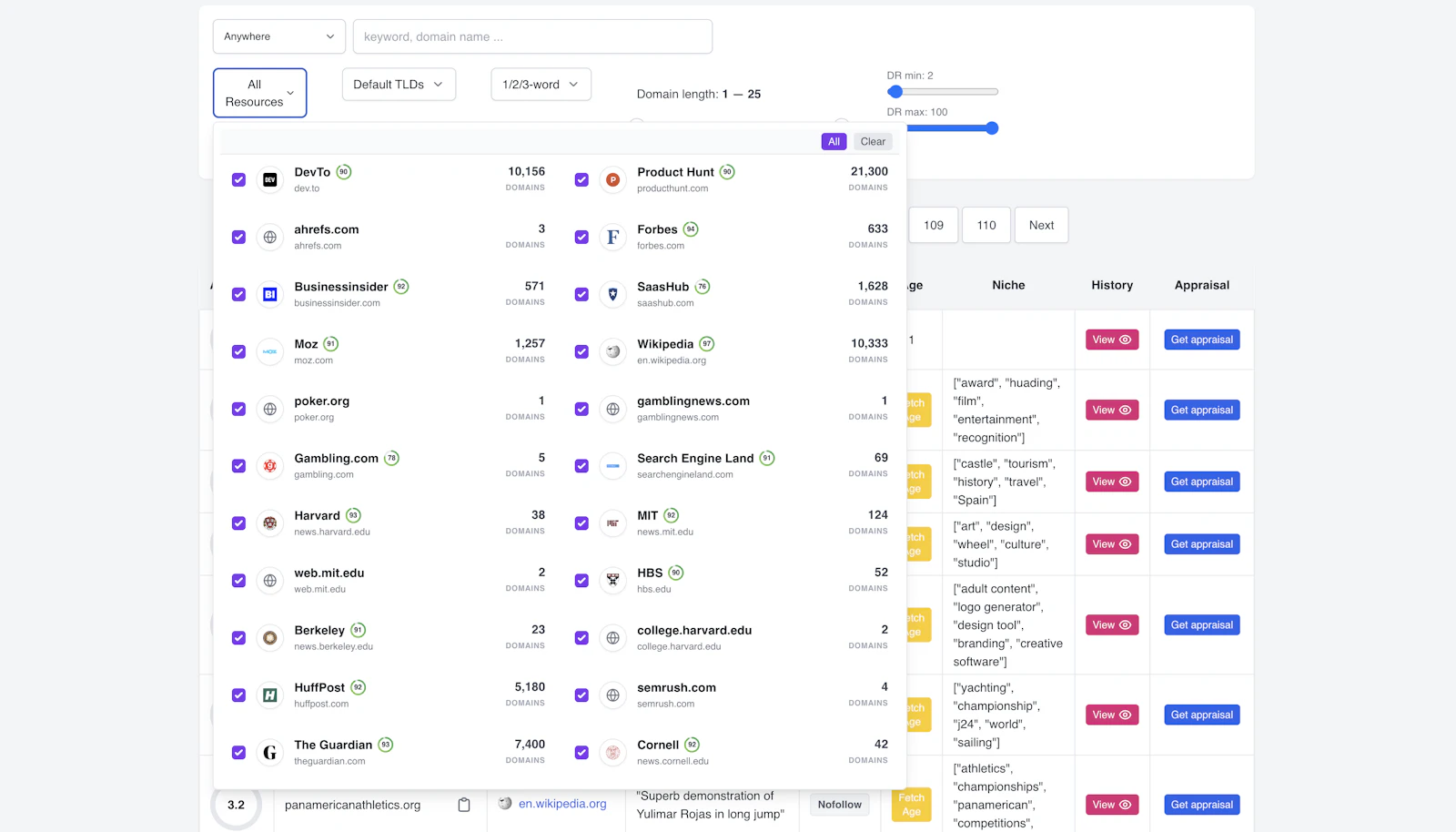Click the Appraisal column header

click(x=1202, y=285)
